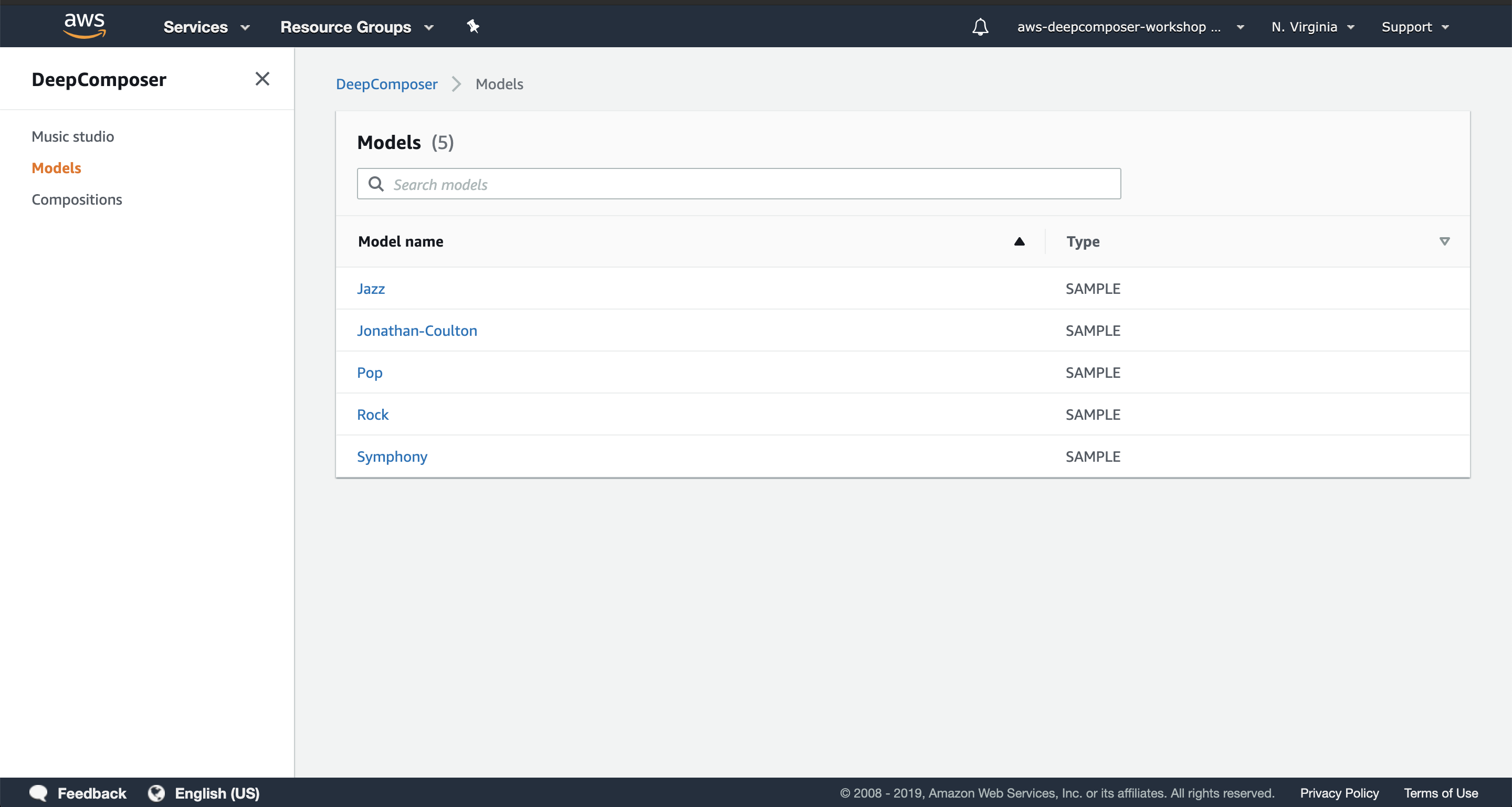Click the SAMPLE type for Jonathan-Coulton row
Viewport: 1512px width, 807px height.
[1093, 331]
